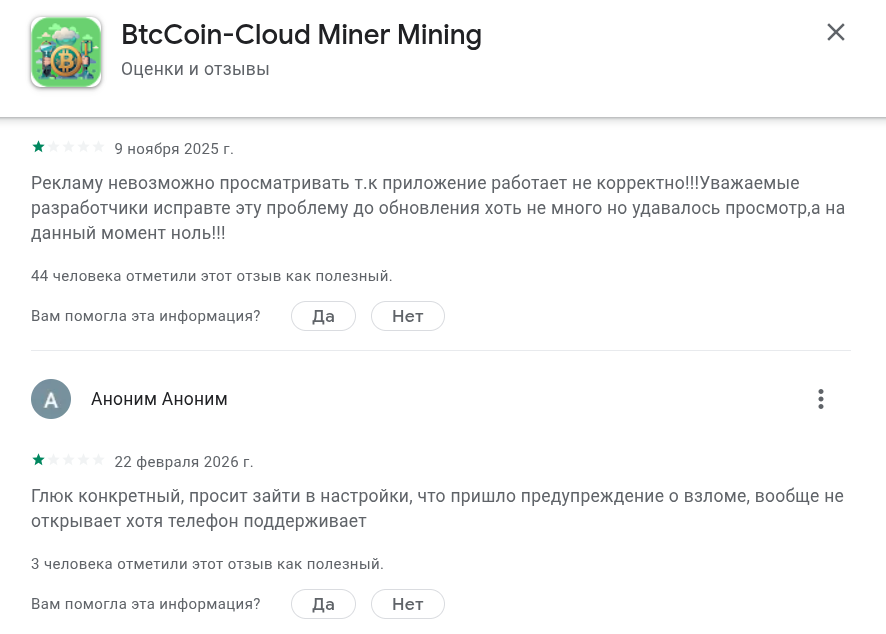886x634 pixels.
Task: Close the reviews dialog with the X
Action: click(x=836, y=32)
